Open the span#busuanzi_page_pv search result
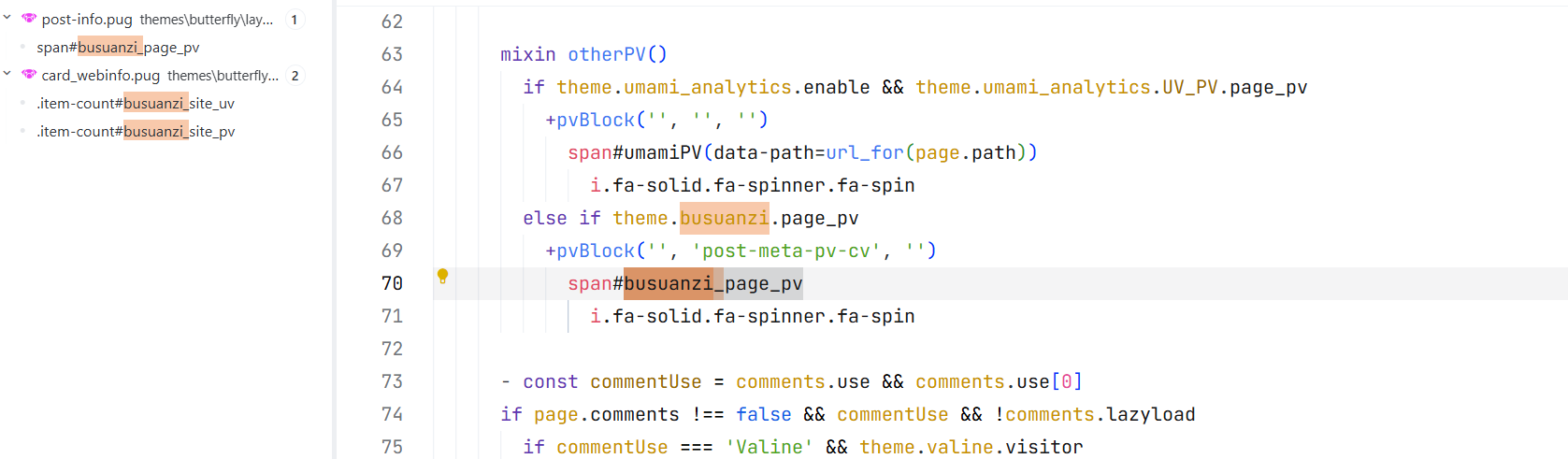Viewport: 1568px width, 459px height. pos(118,48)
